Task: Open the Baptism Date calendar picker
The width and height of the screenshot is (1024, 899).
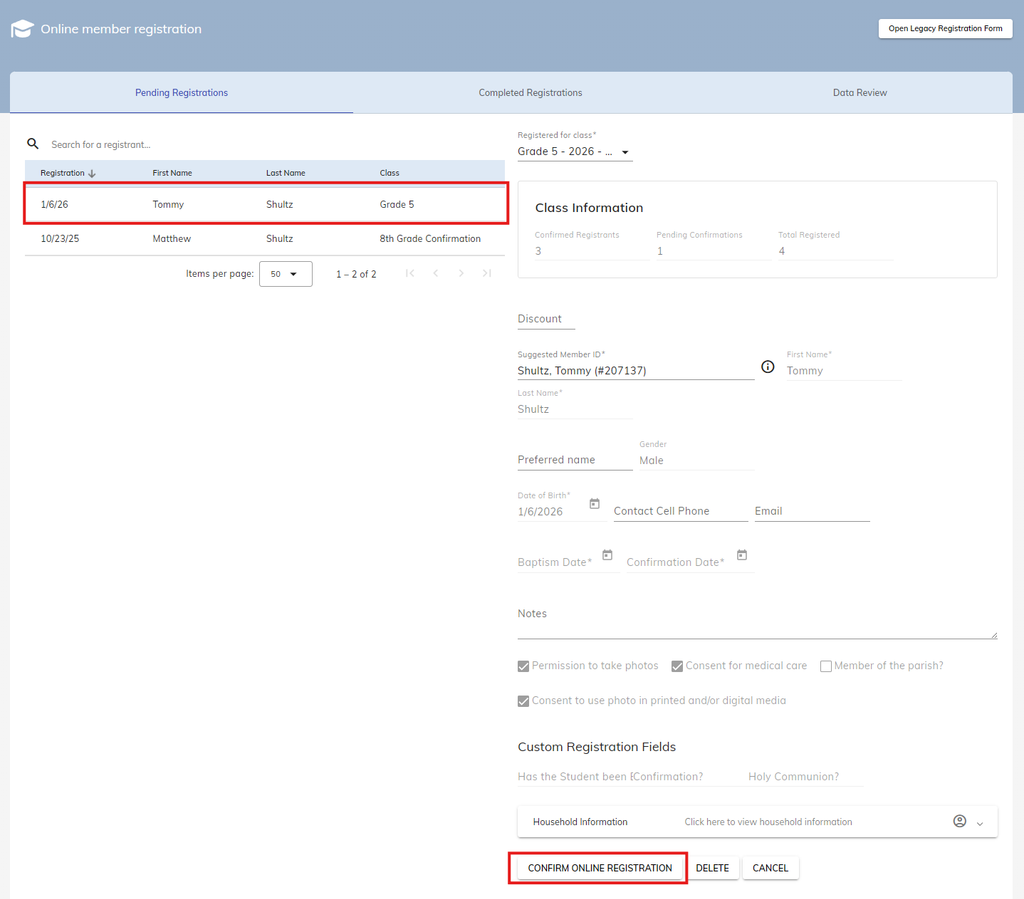Action: point(607,555)
